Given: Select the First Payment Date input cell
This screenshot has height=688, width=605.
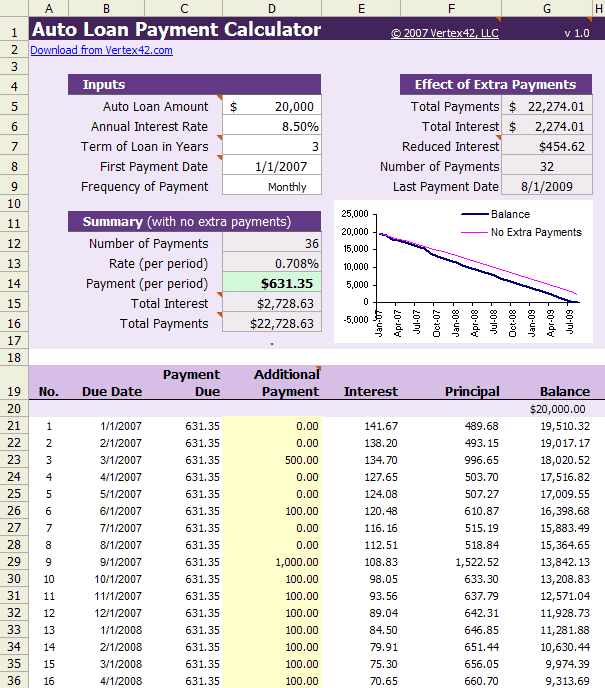Looking at the screenshot, I should 271,167.
